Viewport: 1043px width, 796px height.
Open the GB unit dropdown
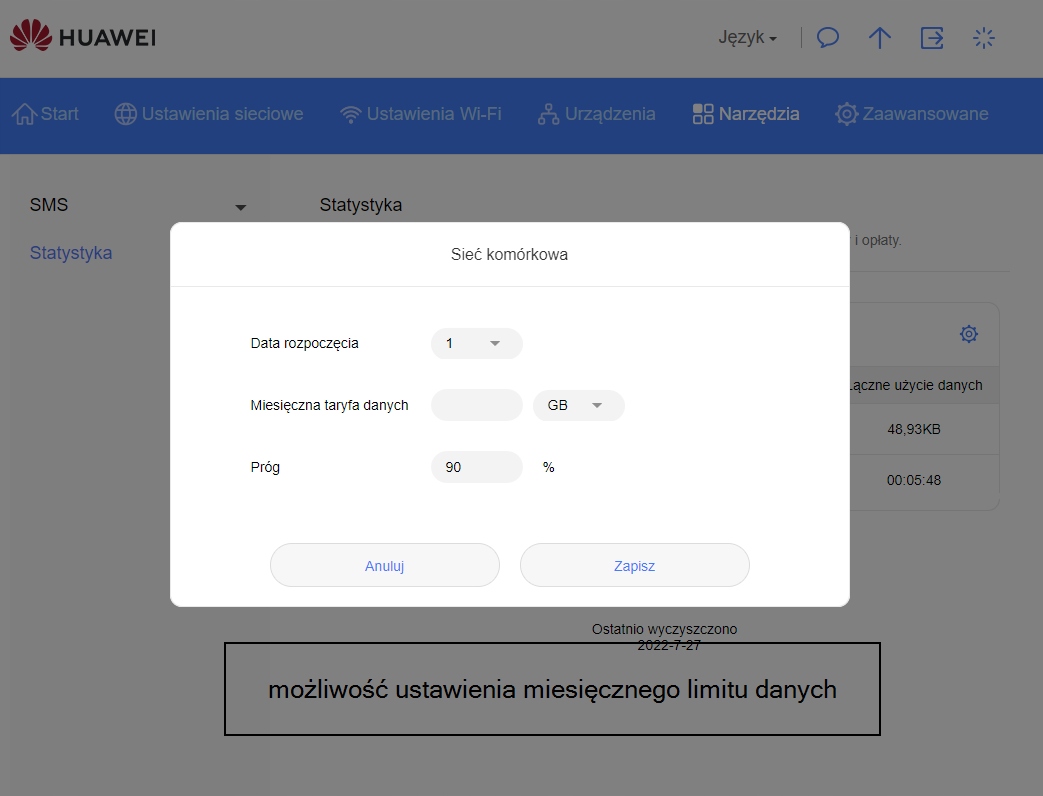(x=579, y=405)
